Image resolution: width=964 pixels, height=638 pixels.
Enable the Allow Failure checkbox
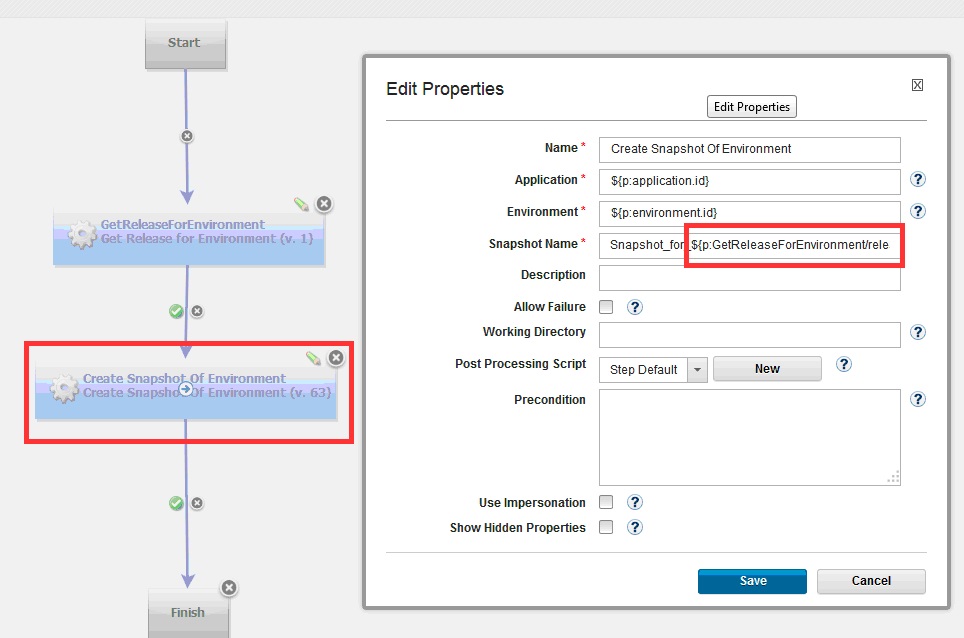pyautogui.click(x=606, y=307)
